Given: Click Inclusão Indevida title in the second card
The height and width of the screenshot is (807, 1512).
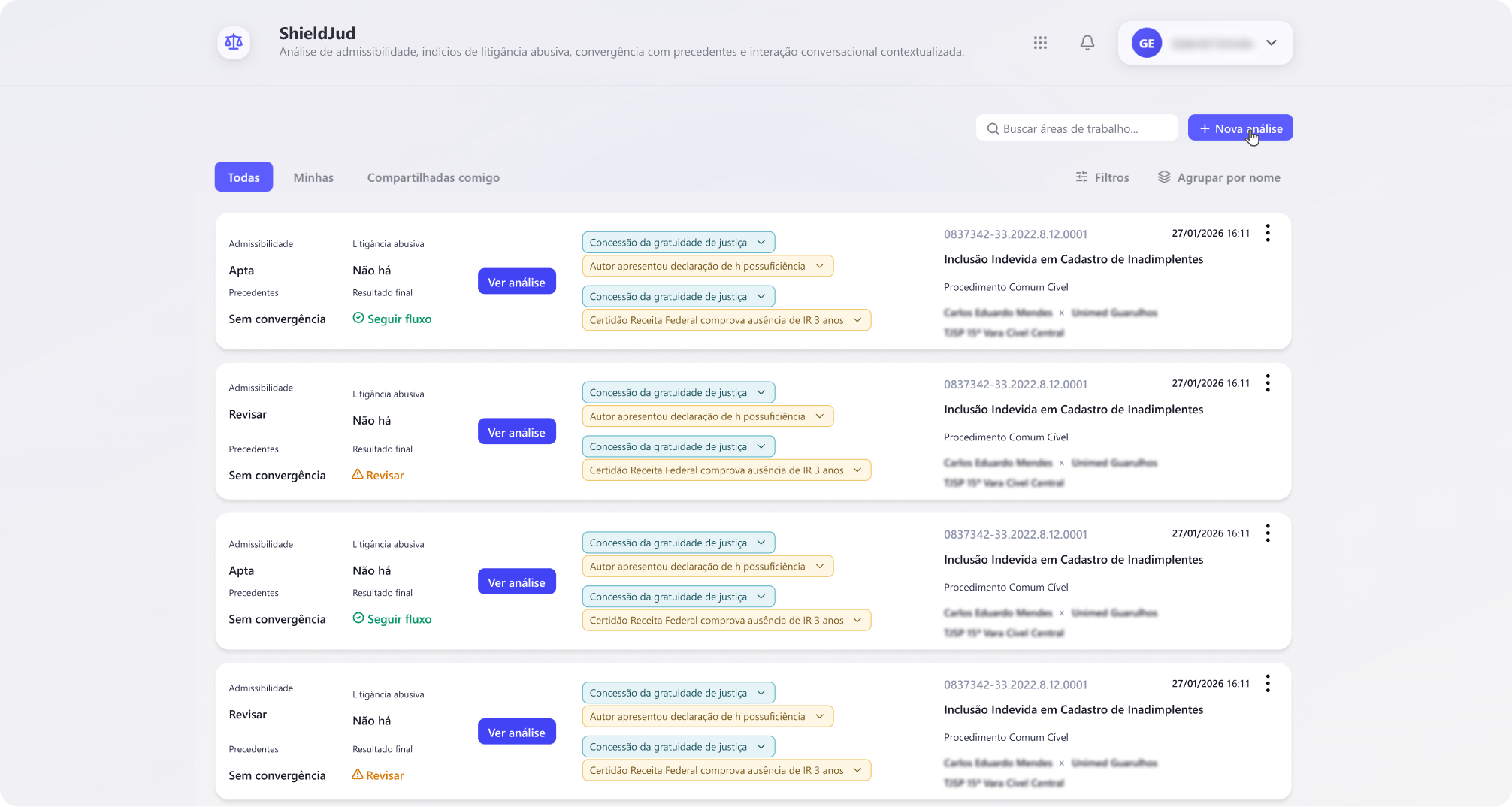Looking at the screenshot, I should 1073,410.
